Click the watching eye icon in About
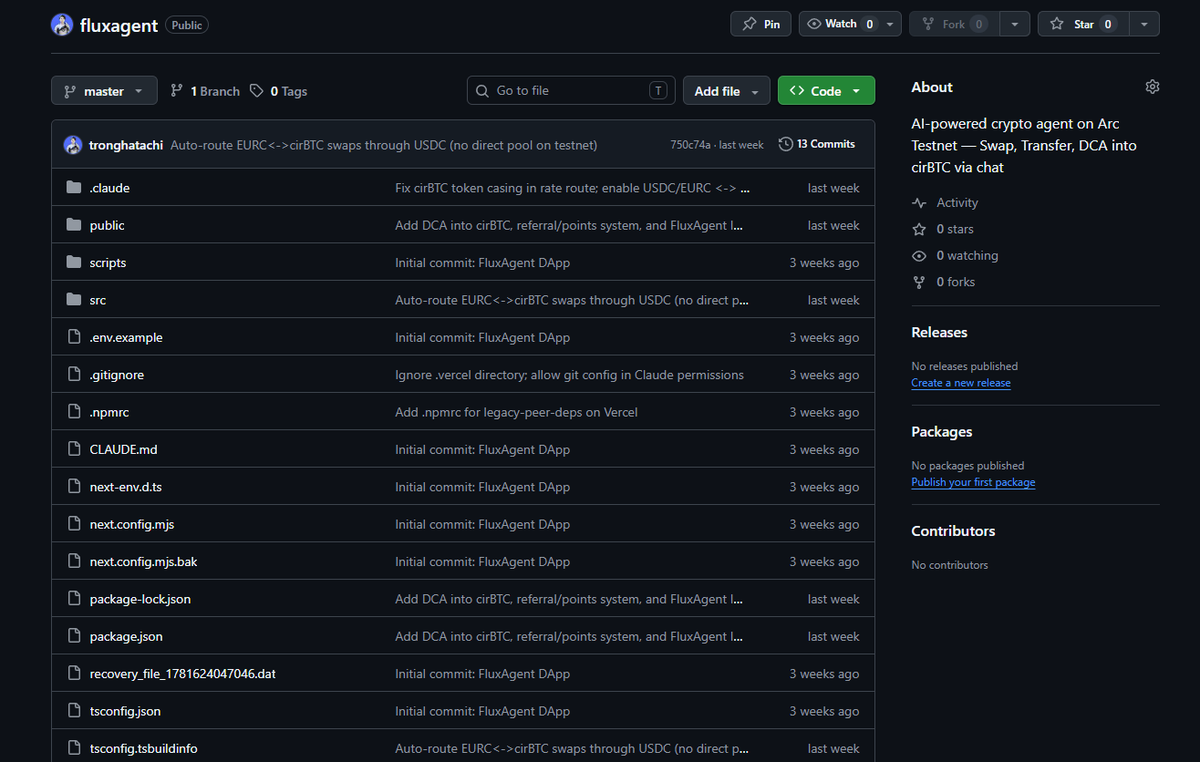 tap(919, 256)
